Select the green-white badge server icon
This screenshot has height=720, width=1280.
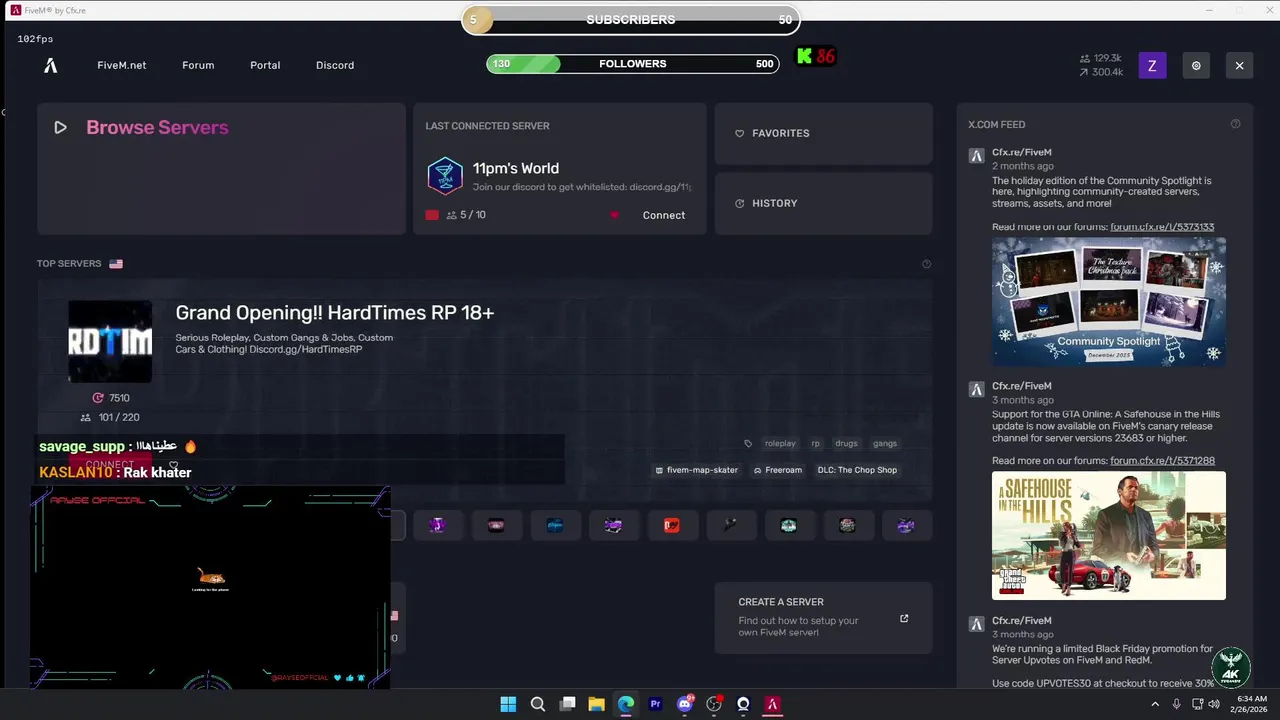pos(789,525)
